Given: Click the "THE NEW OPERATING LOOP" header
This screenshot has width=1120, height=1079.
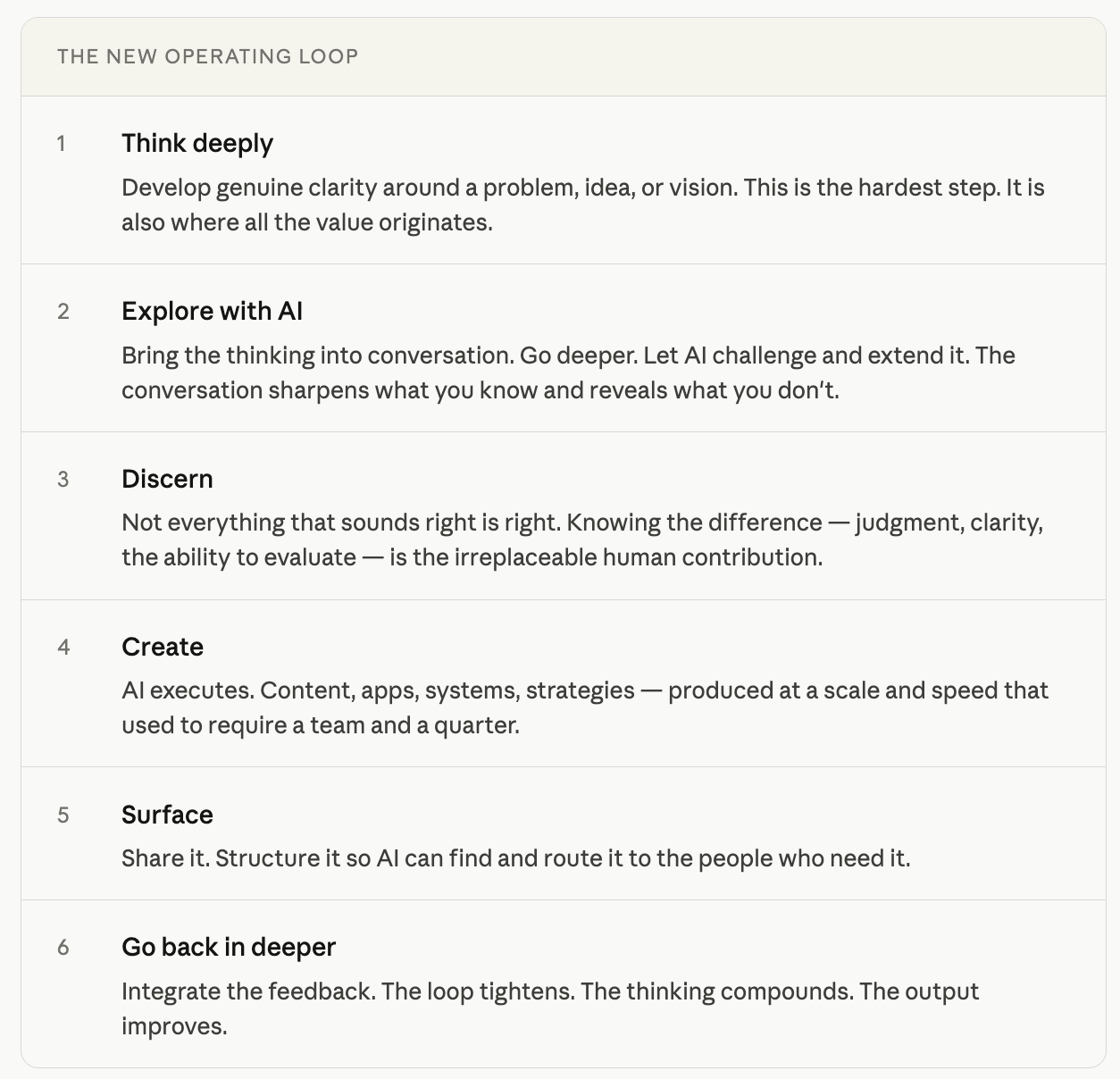Looking at the screenshot, I should pos(207,56).
